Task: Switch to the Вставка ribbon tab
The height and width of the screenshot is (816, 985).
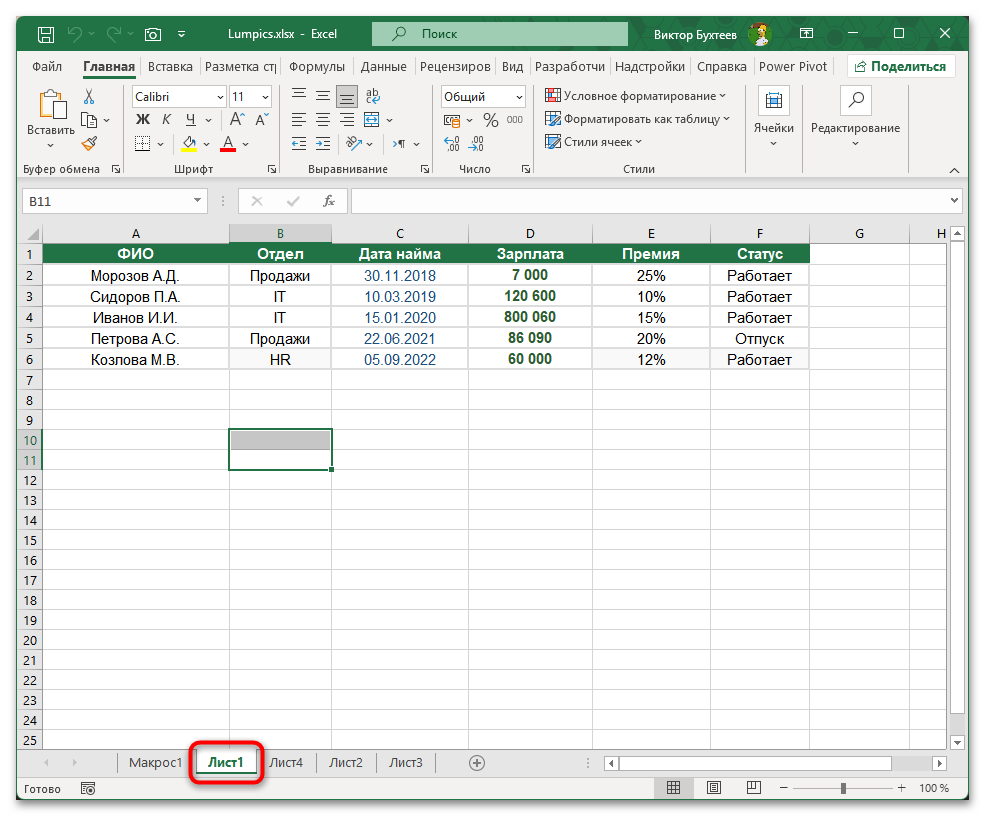Action: tap(169, 66)
